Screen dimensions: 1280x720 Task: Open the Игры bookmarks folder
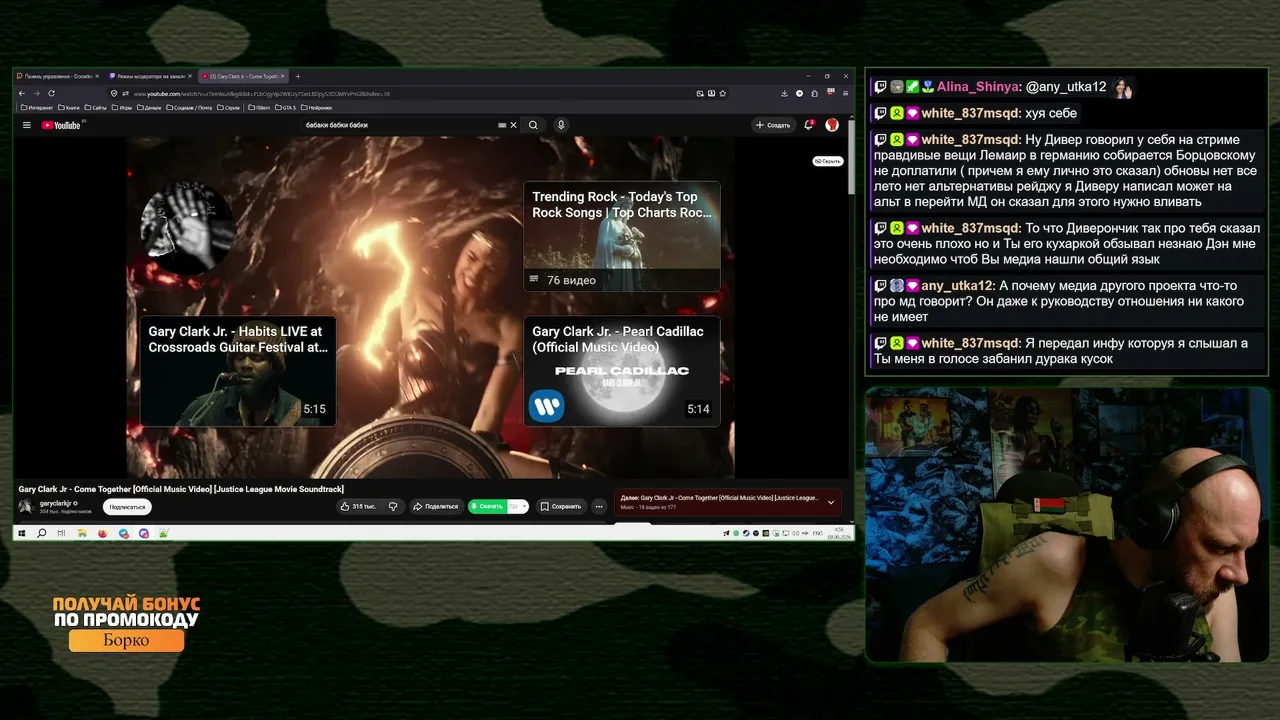click(x=122, y=107)
